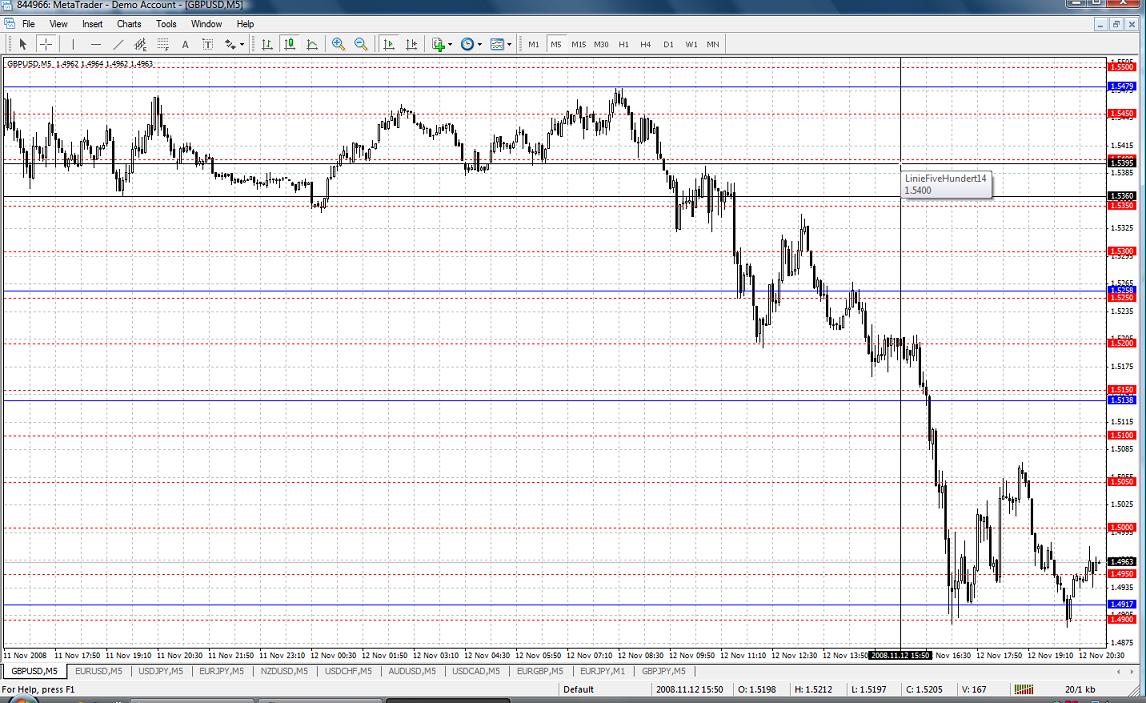Switch to the EURJPY,M5 chart tab
This screenshot has width=1146, height=703.
coord(221,671)
